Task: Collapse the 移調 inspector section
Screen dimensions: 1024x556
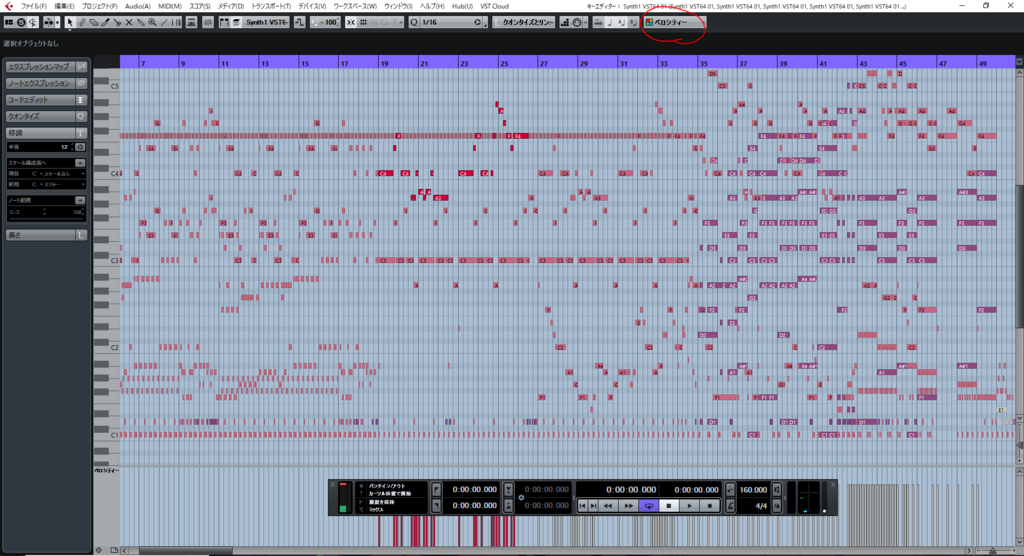Action: (46, 133)
